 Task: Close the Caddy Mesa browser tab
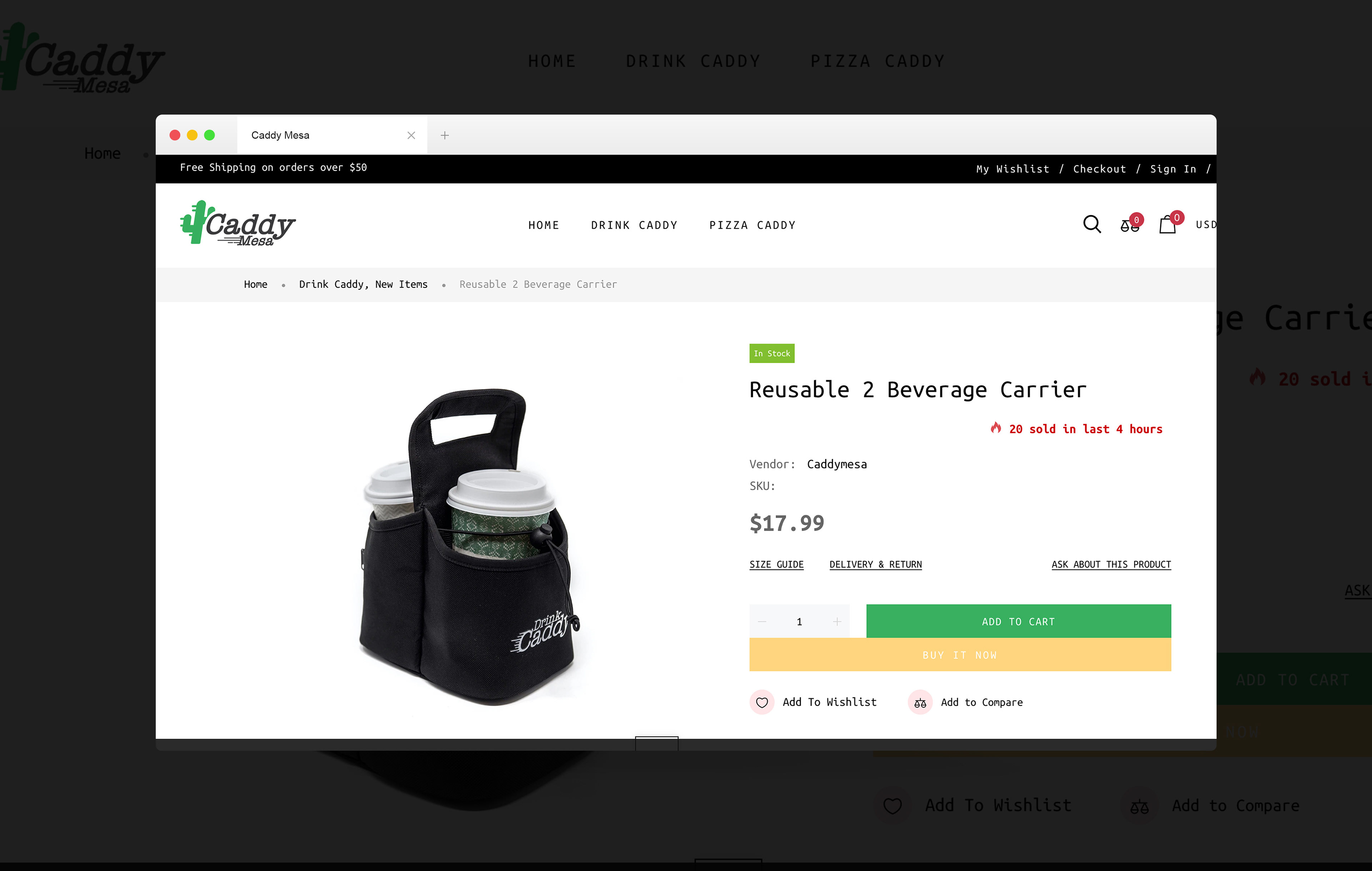coord(411,135)
